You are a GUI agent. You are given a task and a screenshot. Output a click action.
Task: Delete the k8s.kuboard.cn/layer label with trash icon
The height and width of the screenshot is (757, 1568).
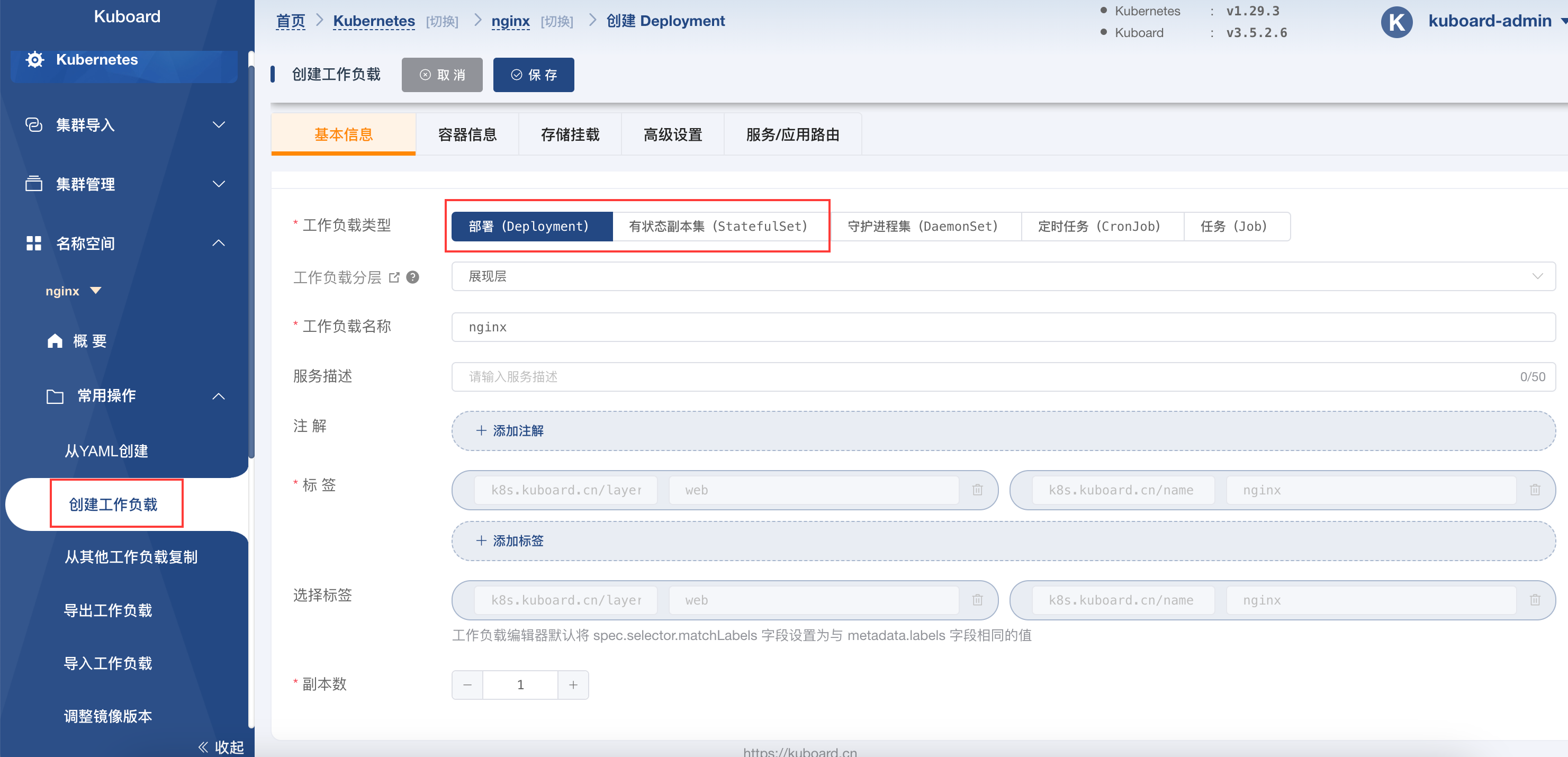point(977,490)
